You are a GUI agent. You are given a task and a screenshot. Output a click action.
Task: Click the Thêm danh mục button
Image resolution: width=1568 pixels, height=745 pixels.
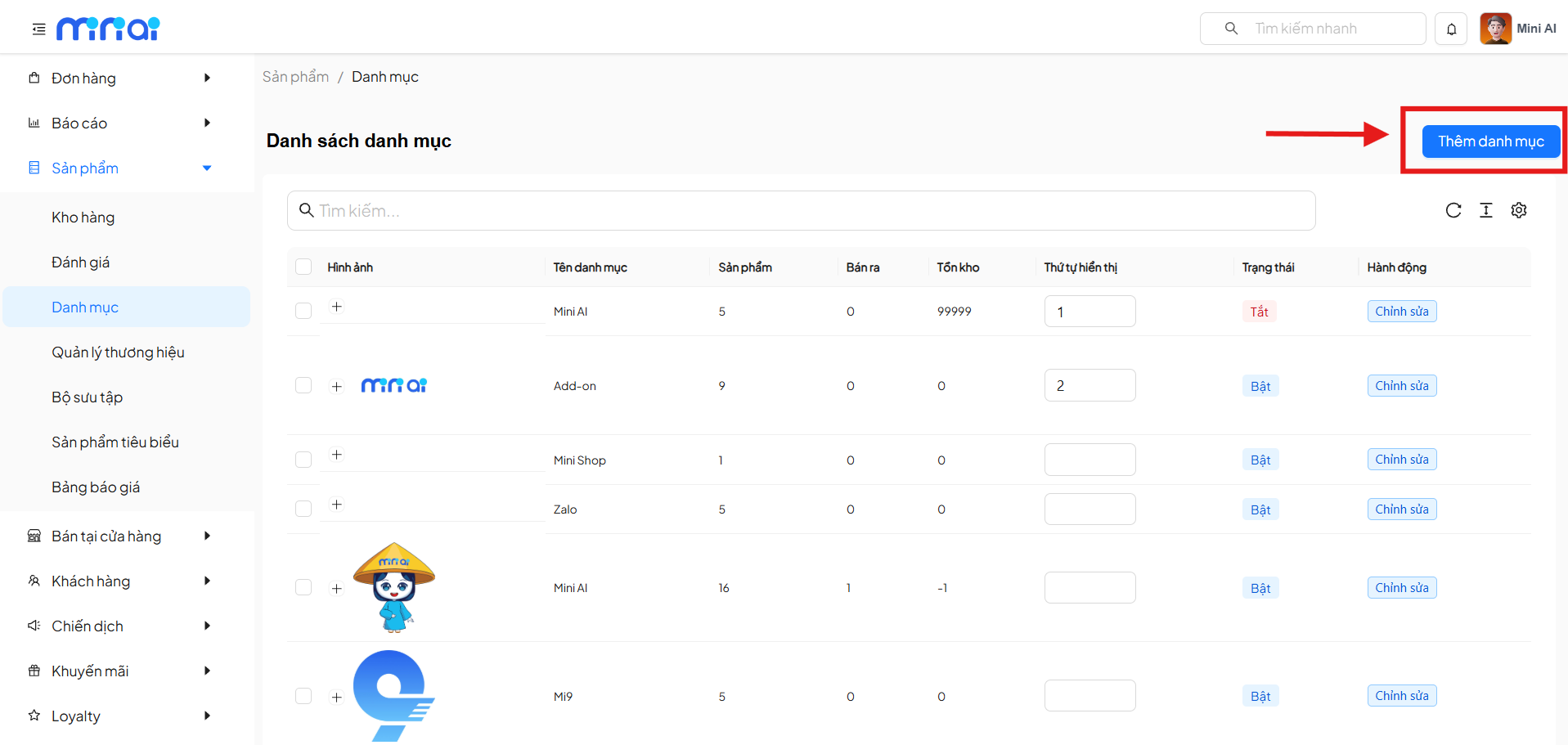[x=1490, y=141]
